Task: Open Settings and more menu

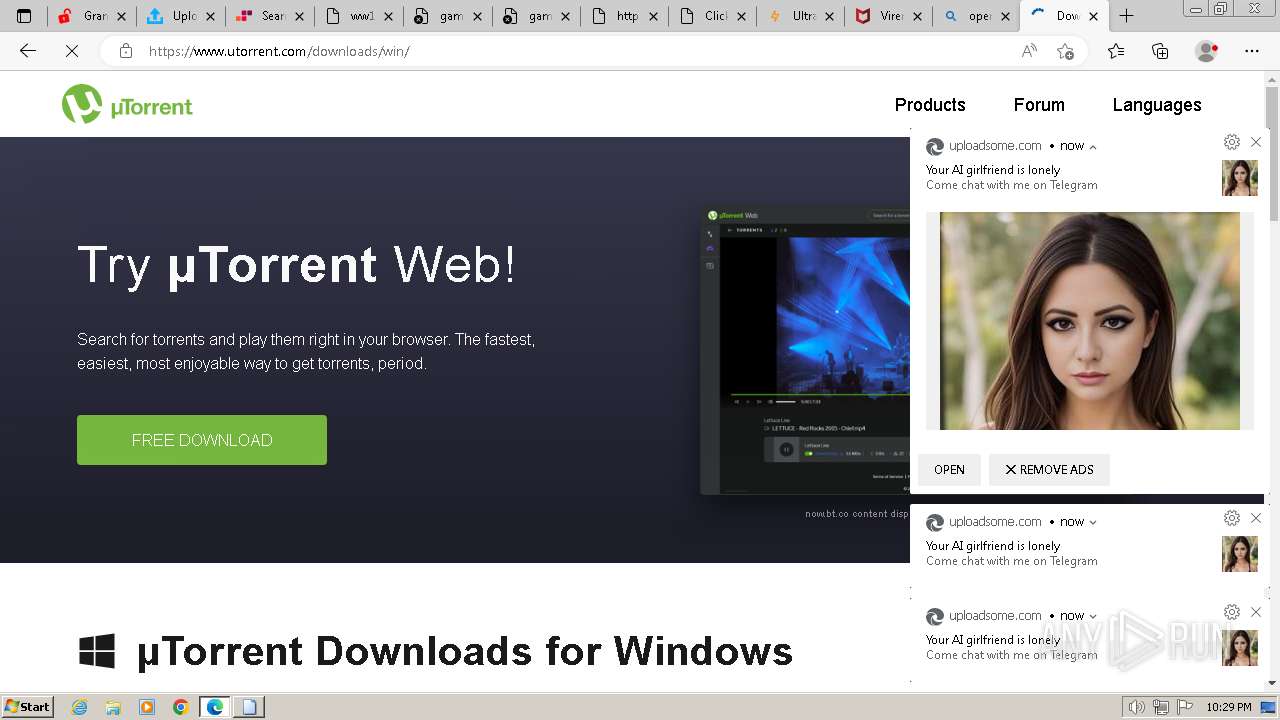Action: click(x=1252, y=51)
